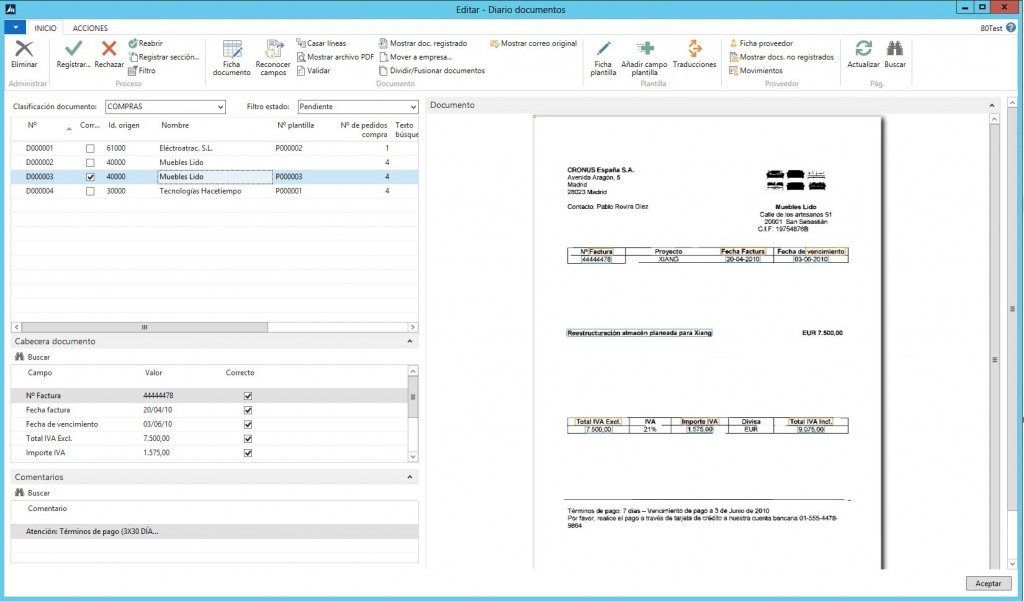Click the Aceptar button
Image resolution: width=1024 pixels, height=601 pixels.
coord(988,583)
